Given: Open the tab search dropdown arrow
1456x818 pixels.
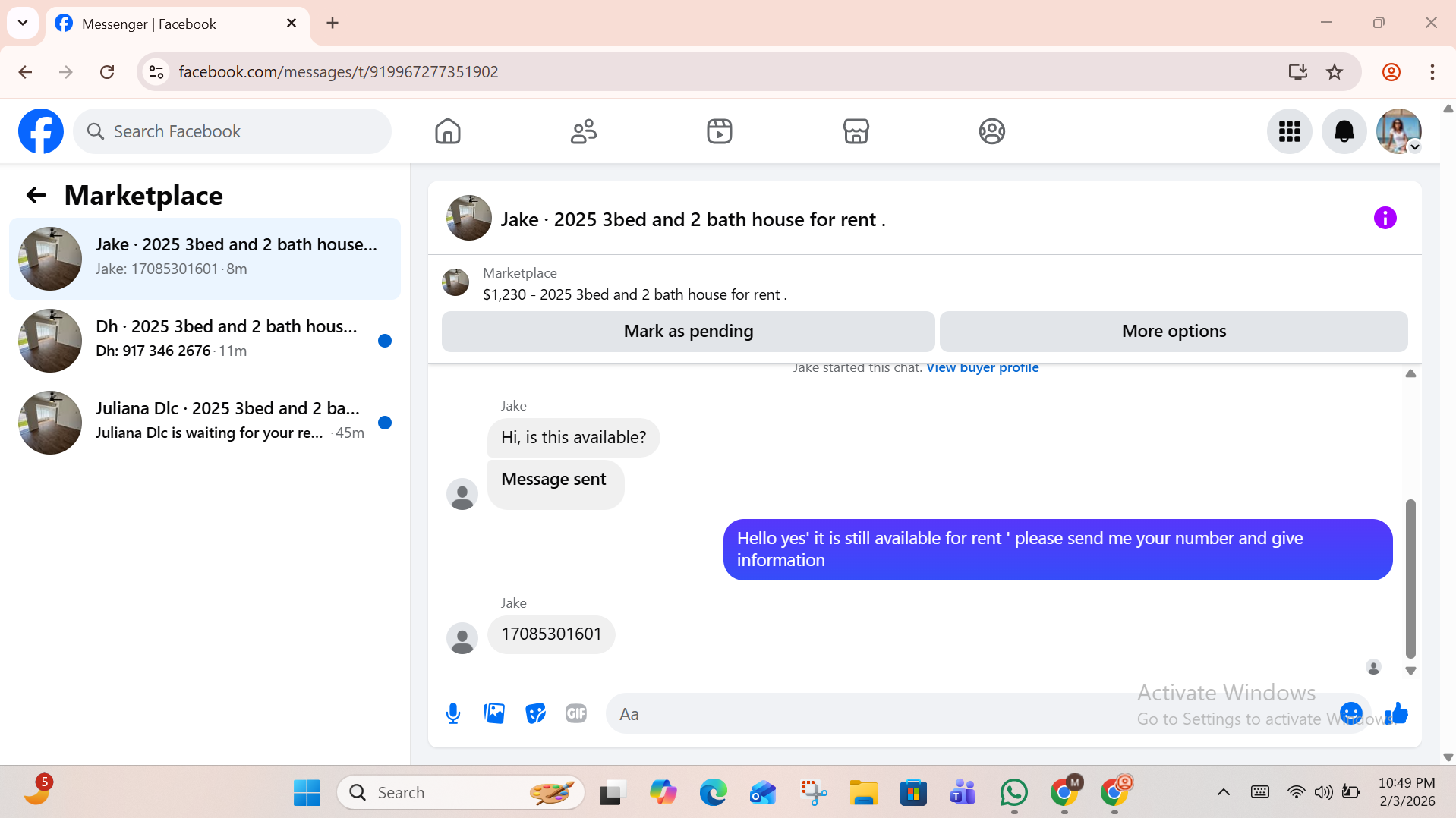Looking at the screenshot, I should click(x=23, y=23).
